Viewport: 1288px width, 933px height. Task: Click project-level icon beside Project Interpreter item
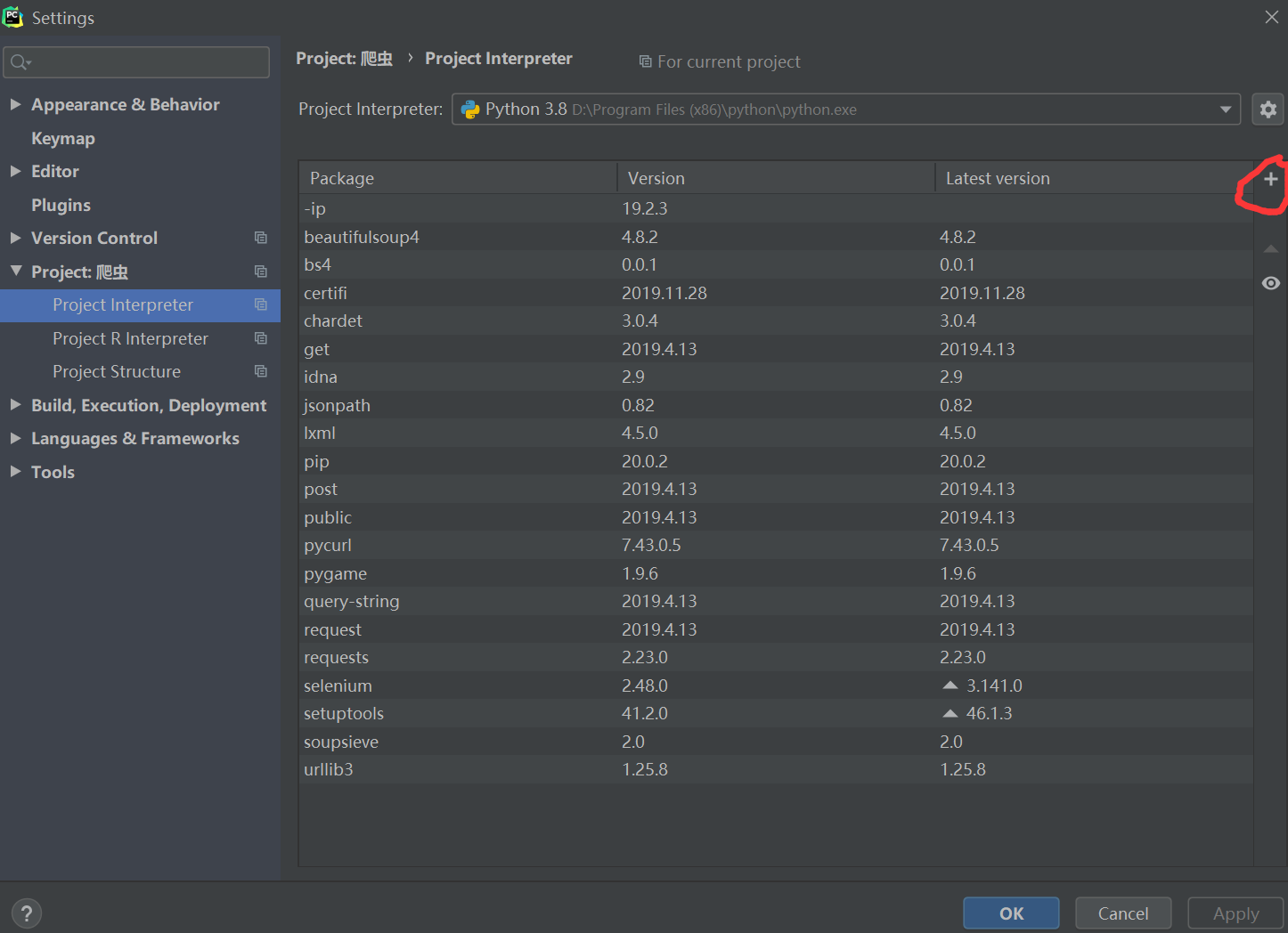tap(261, 304)
